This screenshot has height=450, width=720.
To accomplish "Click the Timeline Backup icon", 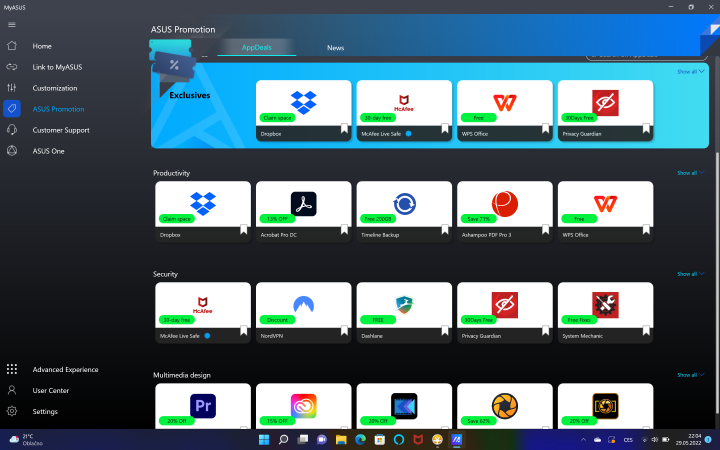I will tap(404, 203).
